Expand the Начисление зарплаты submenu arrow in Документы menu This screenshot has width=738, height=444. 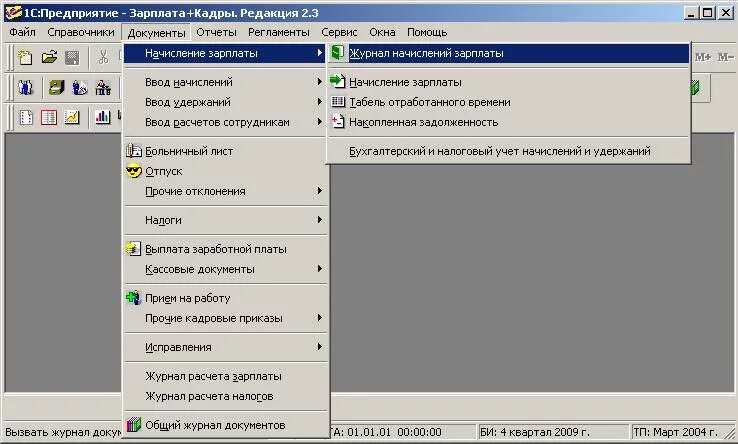[320, 53]
